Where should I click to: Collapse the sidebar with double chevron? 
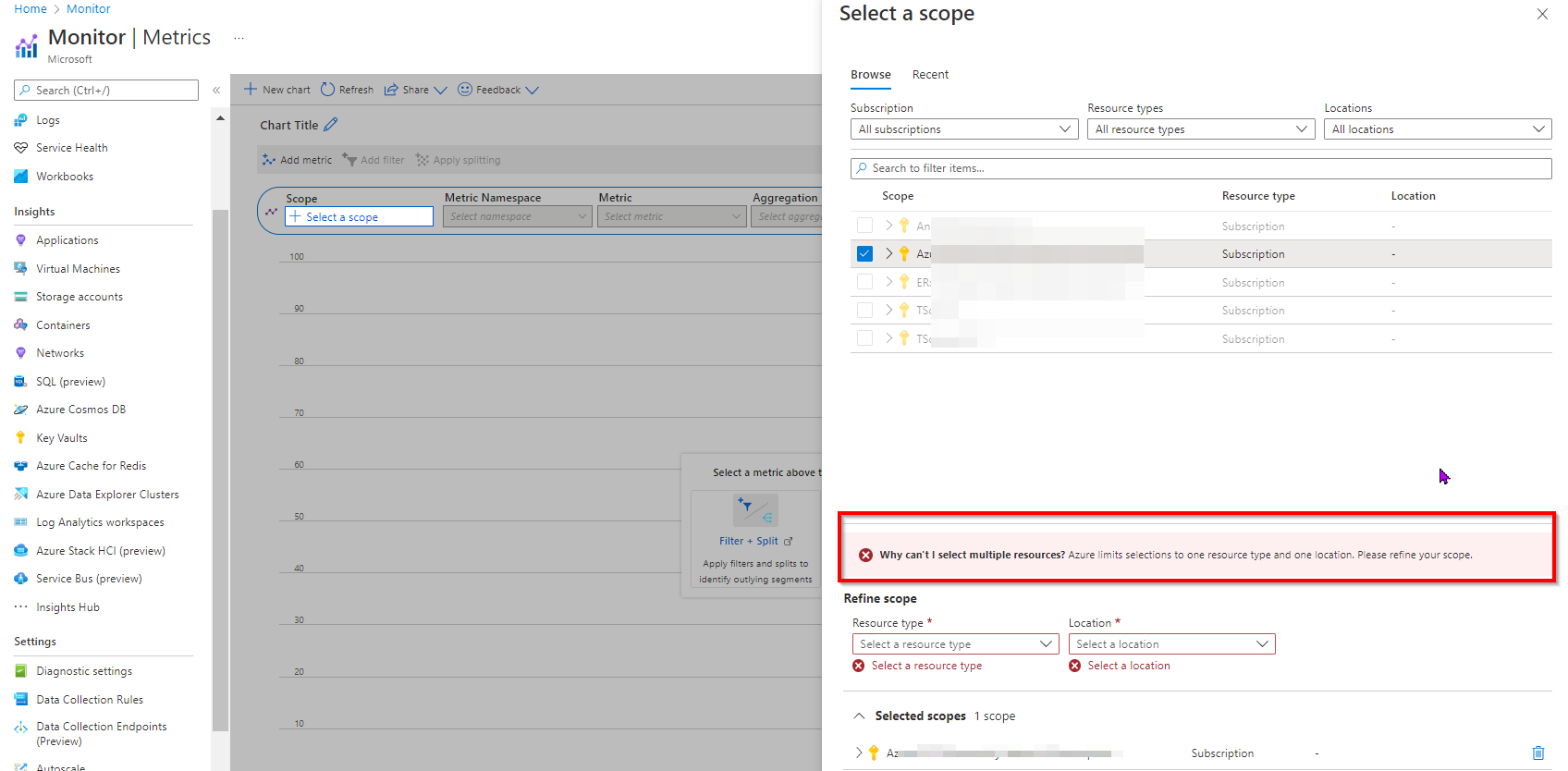coord(216,90)
